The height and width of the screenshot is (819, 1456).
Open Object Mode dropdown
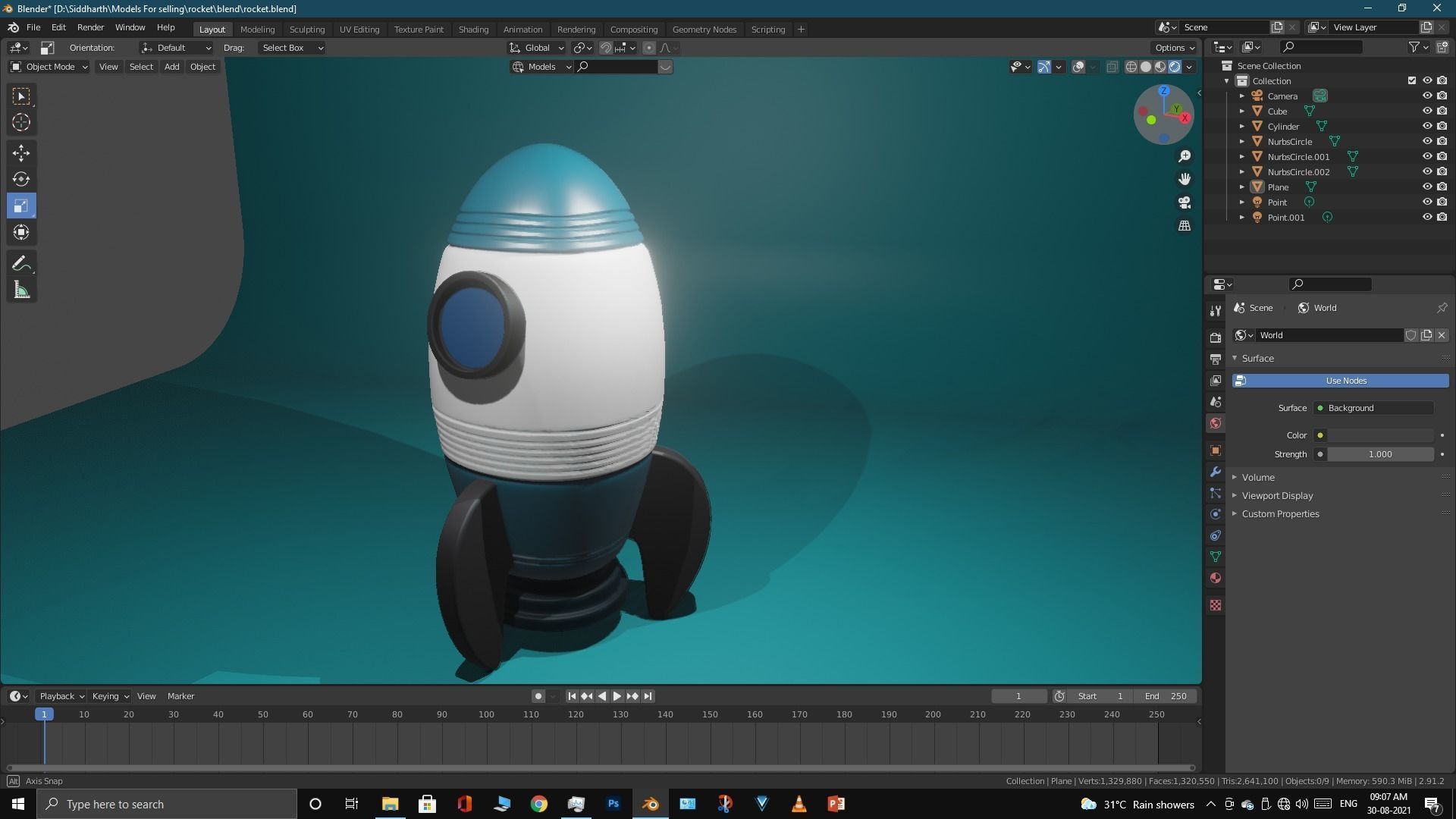49,67
